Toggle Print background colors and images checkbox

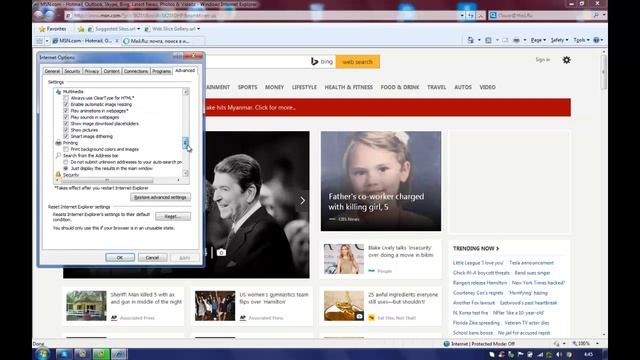66,149
